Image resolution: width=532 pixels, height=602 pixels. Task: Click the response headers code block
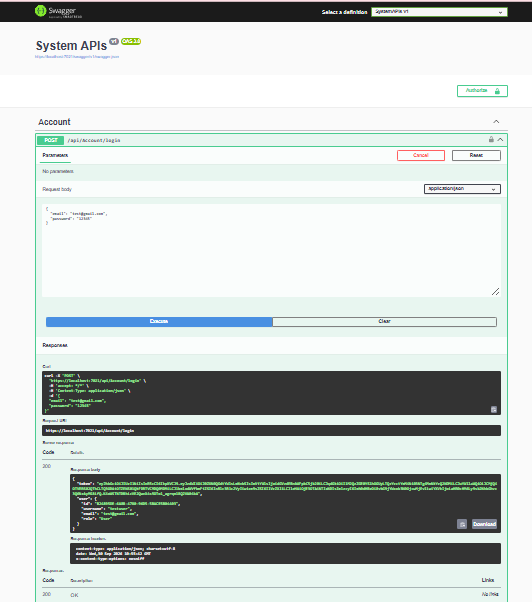(285, 554)
